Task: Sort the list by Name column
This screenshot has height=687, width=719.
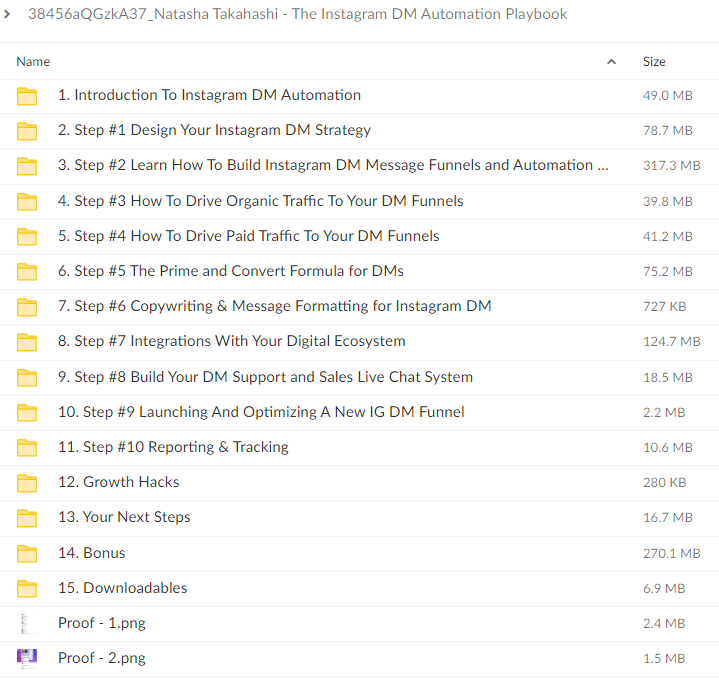Action: click(x=33, y=61)
